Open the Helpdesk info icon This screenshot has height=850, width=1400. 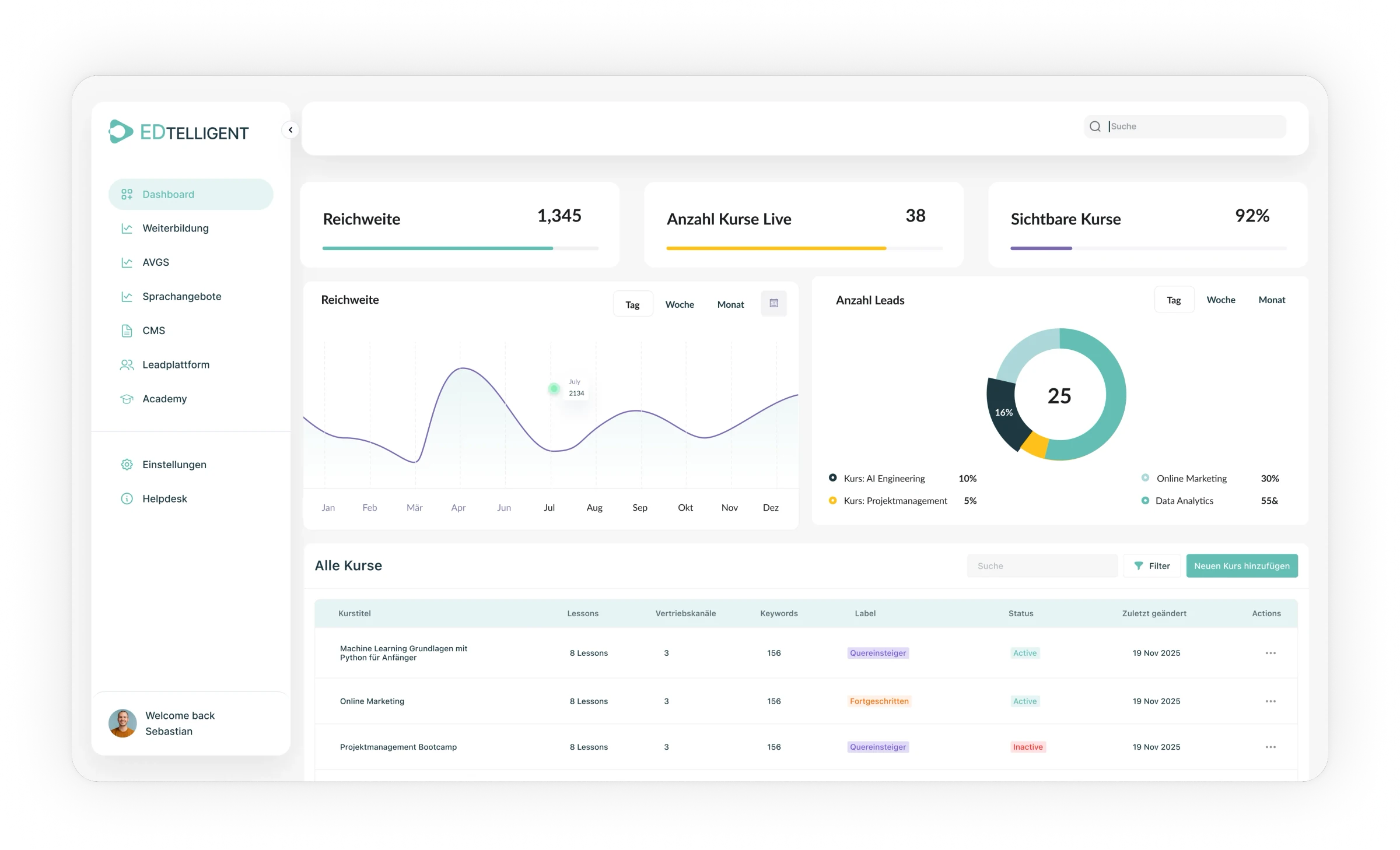point(127,498)
